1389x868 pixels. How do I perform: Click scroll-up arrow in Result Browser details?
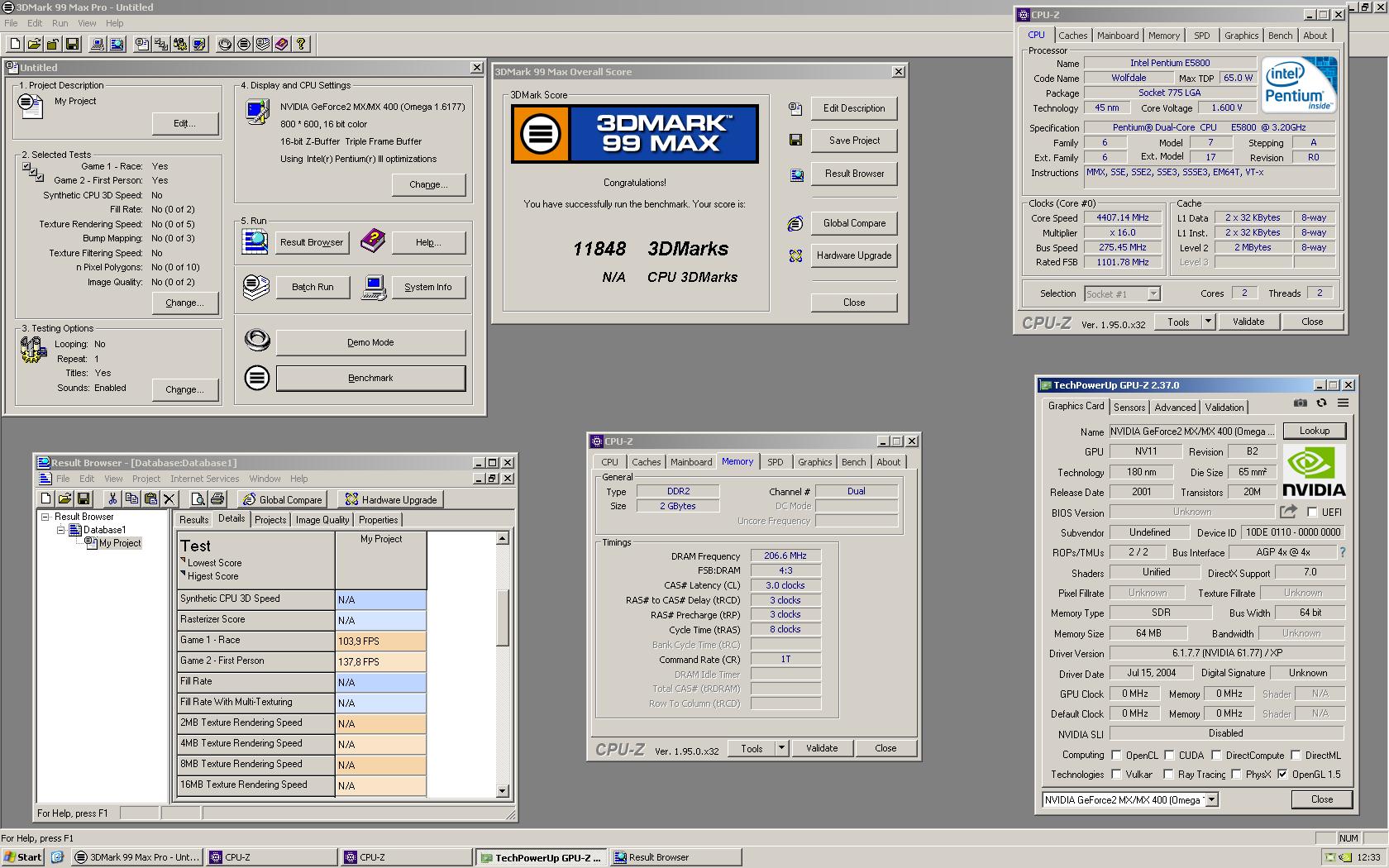pyautogui.click(x=502, y=538)
